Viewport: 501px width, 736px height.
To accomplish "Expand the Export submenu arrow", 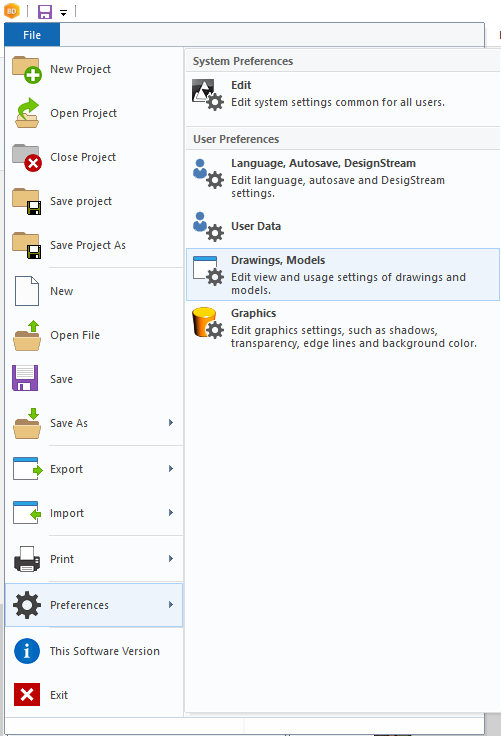I will pyautogui.click(x=171, y=469).
